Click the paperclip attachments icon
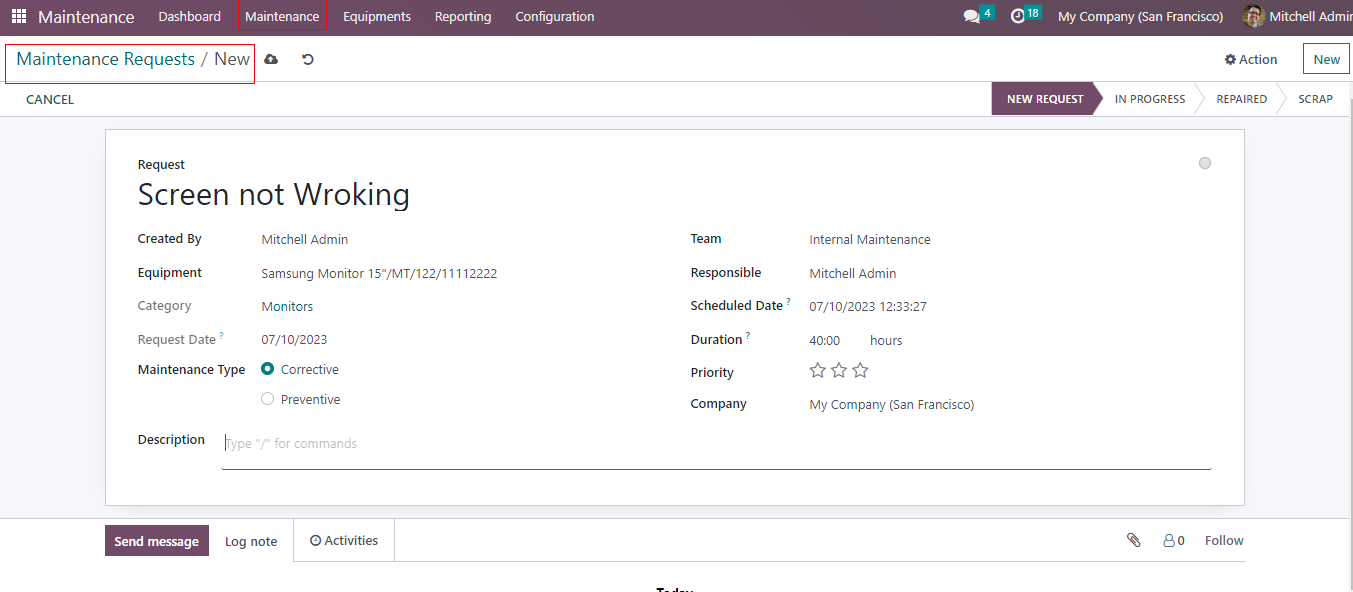This screenshot has height=592, width=1353. pos(1133,540)
